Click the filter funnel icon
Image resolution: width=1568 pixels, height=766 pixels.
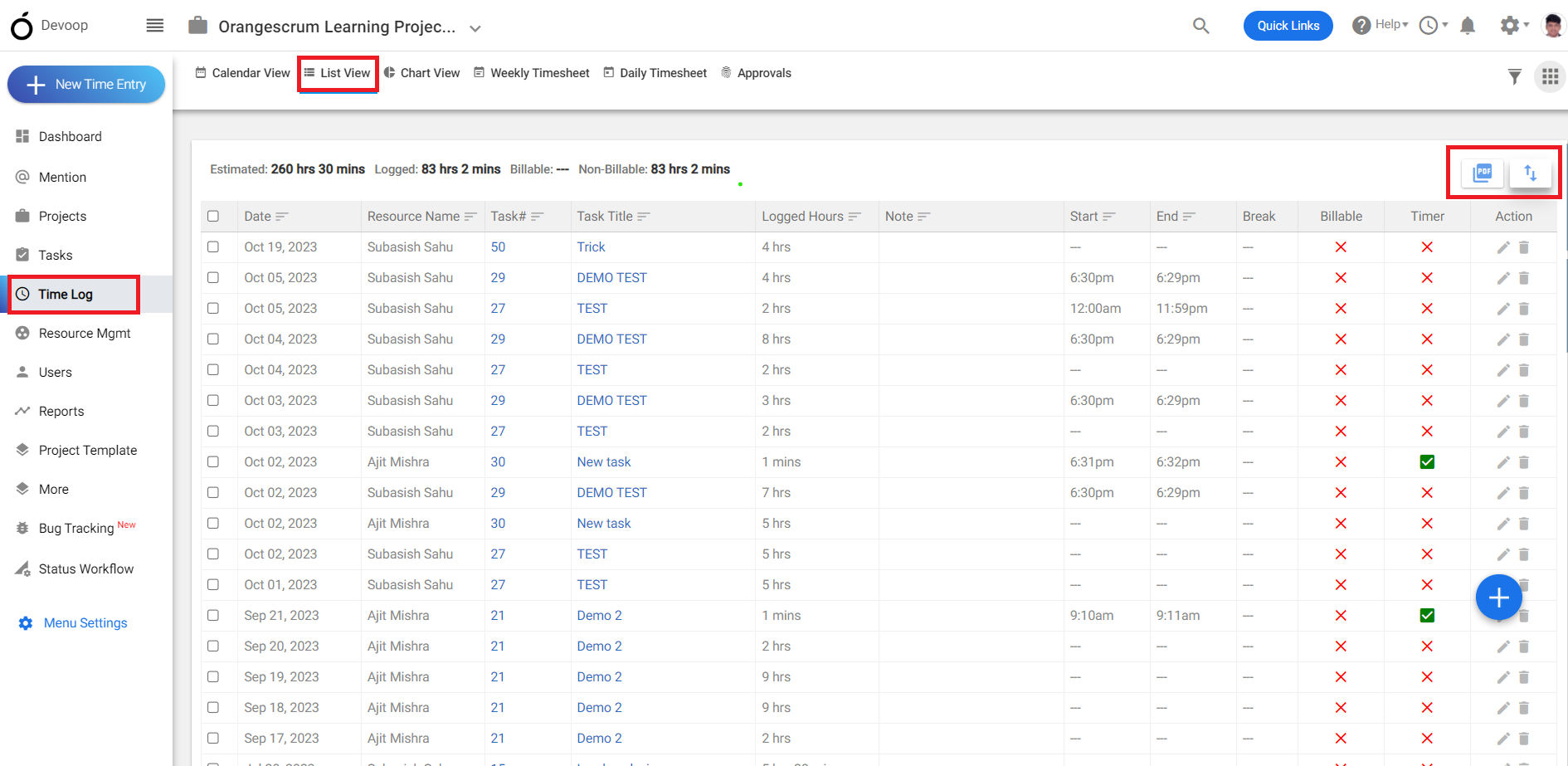(1515, 77)
